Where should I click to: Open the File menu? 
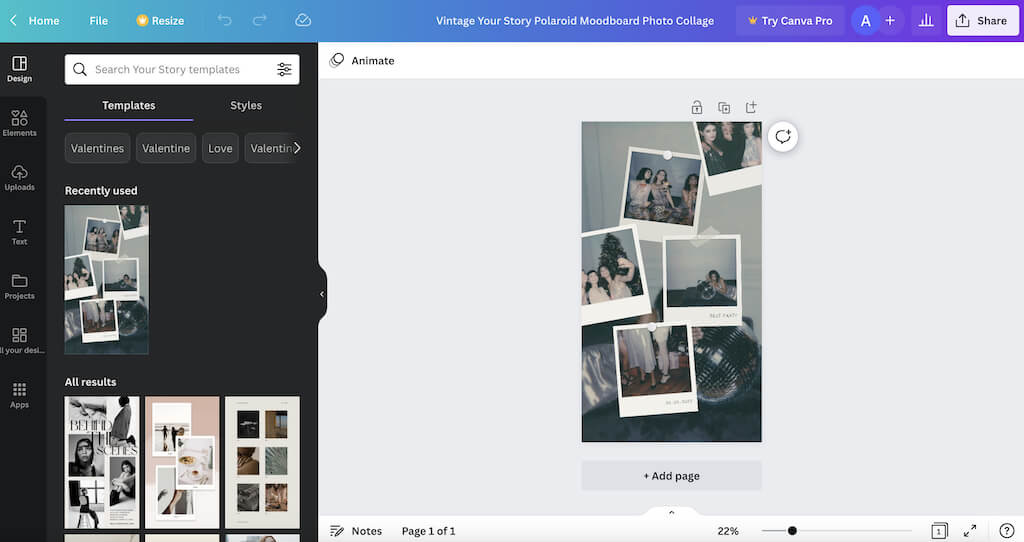click(x=98, y=20)
